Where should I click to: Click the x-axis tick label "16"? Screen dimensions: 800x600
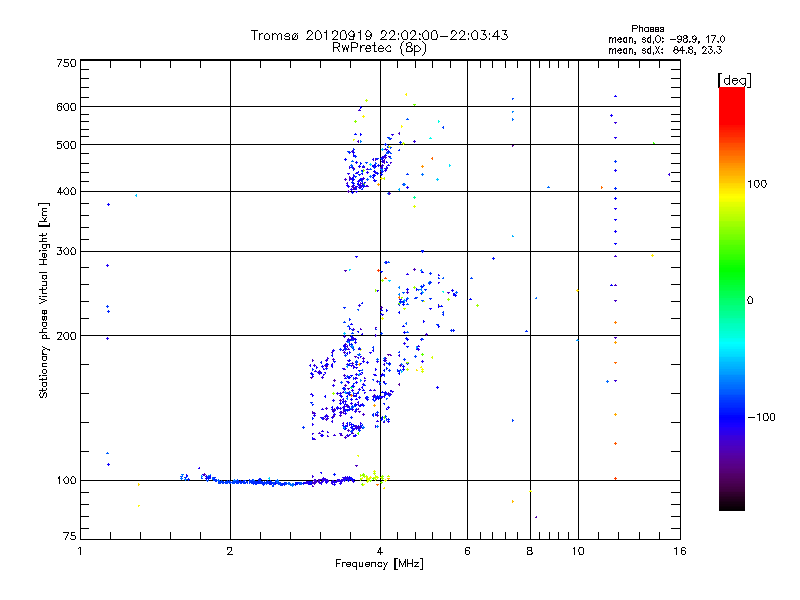(x=680, y=551)
